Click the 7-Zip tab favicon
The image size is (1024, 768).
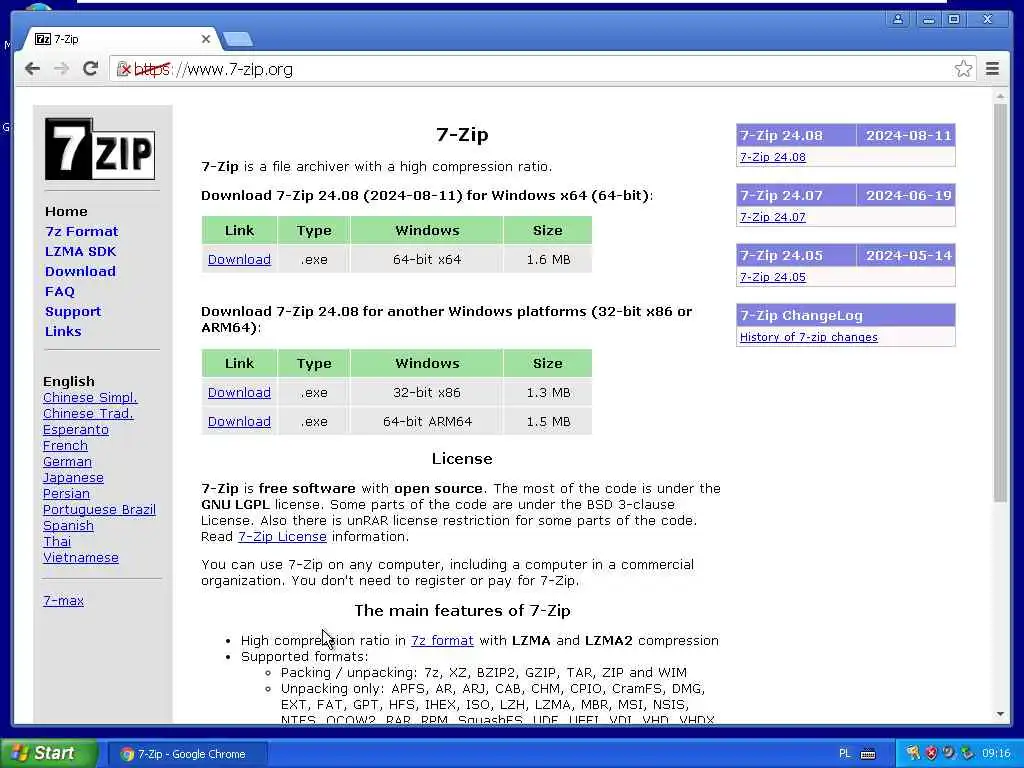coord(42,39)
